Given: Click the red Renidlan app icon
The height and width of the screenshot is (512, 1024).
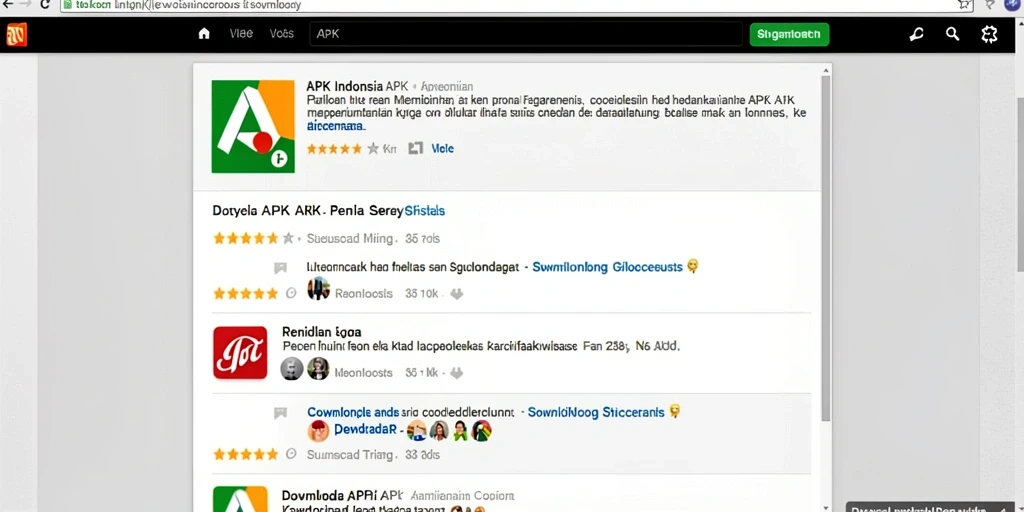Looking at the screenshot, I should 240,353.
